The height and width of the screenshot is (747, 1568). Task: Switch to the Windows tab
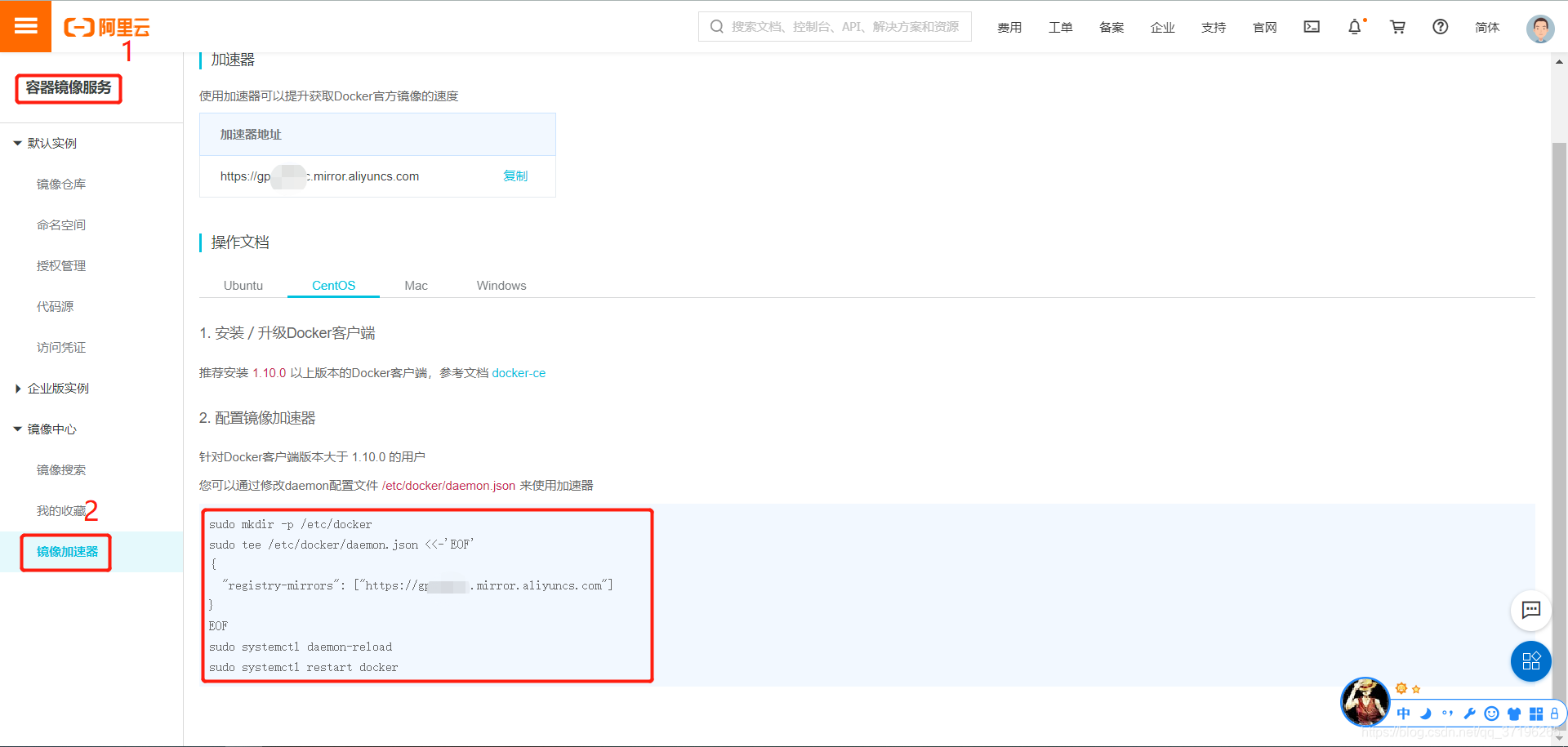point(501,285)
